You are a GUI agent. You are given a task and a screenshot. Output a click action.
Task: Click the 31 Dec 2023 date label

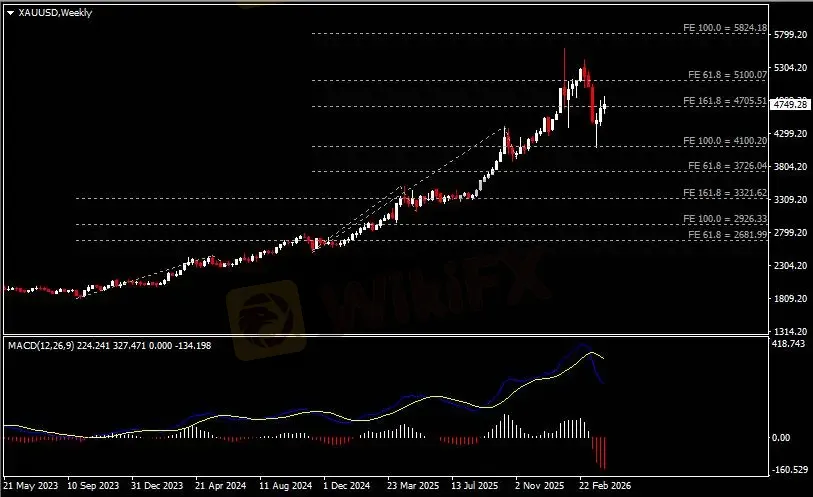(x=157, y=486)
